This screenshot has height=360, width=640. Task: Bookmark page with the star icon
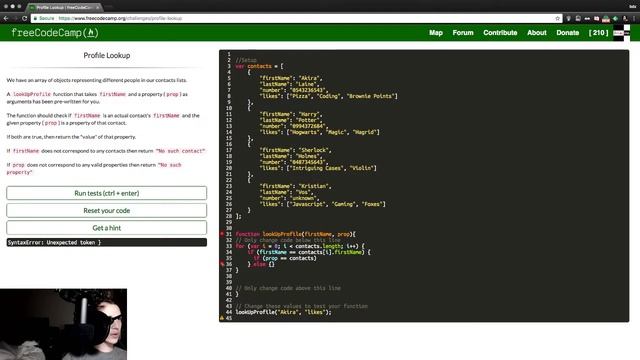pyautogui.click(x=558, y=18)
